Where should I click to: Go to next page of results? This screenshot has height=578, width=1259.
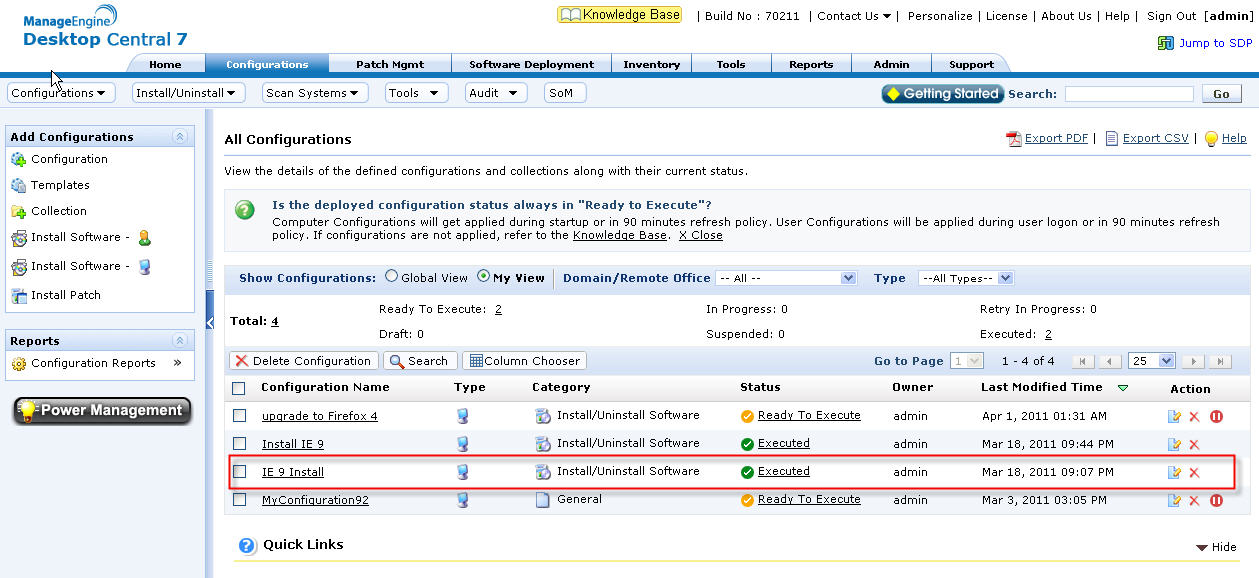point(1193,362)
